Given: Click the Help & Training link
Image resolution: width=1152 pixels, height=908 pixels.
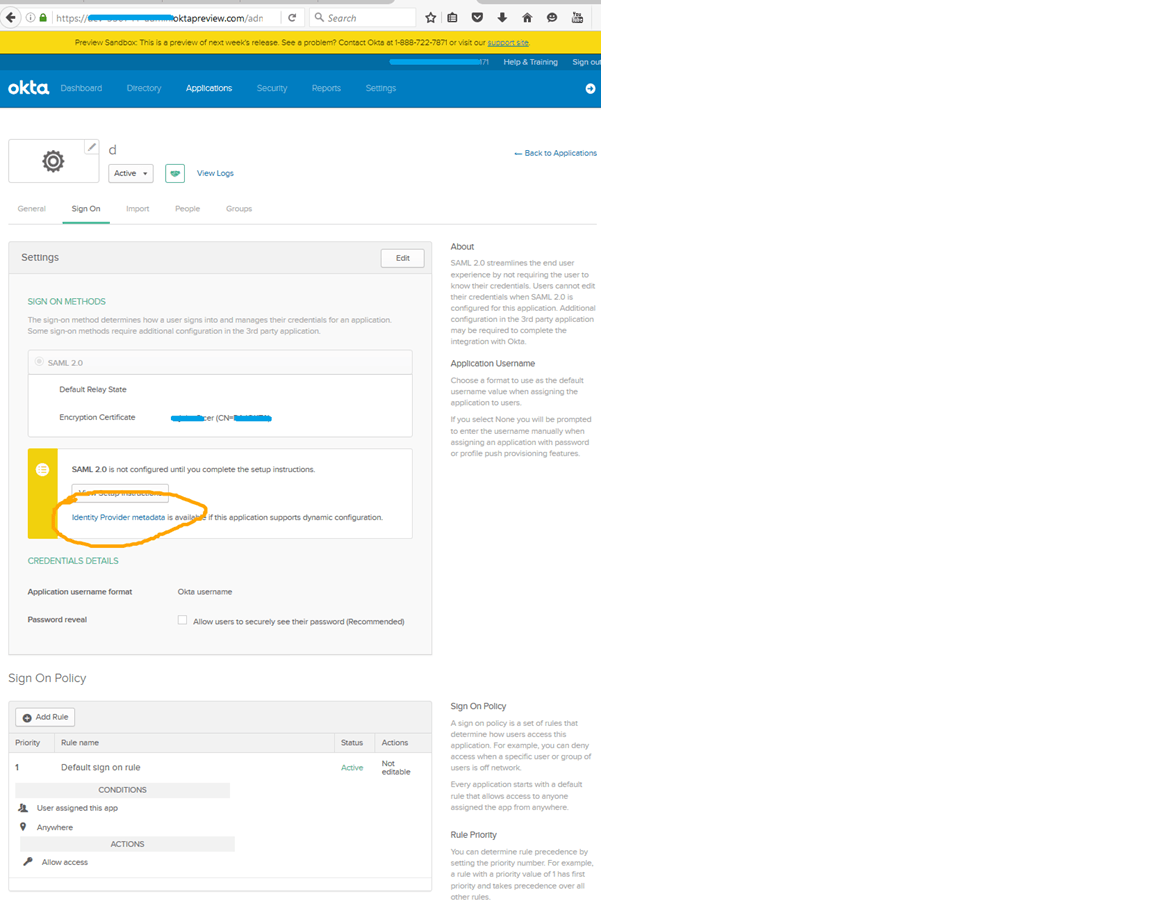Looking at the screenshot, I should pyautogui.click(x=530, y=62).
